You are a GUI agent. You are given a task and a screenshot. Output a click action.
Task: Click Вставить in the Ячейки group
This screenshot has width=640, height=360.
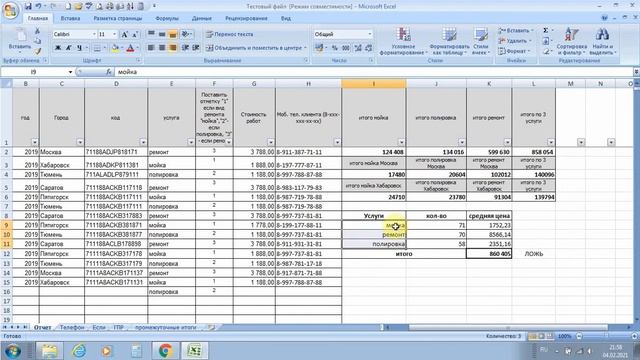coord(515,31)
